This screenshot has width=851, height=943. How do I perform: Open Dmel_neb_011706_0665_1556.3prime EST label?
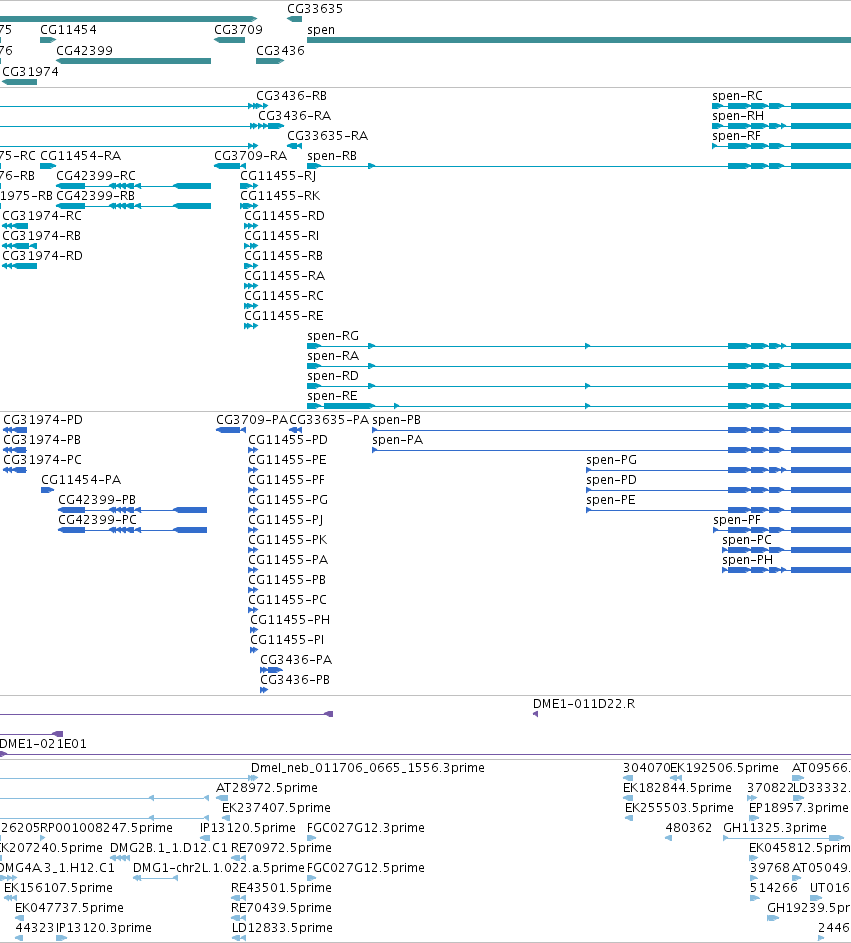pos(367,768)
